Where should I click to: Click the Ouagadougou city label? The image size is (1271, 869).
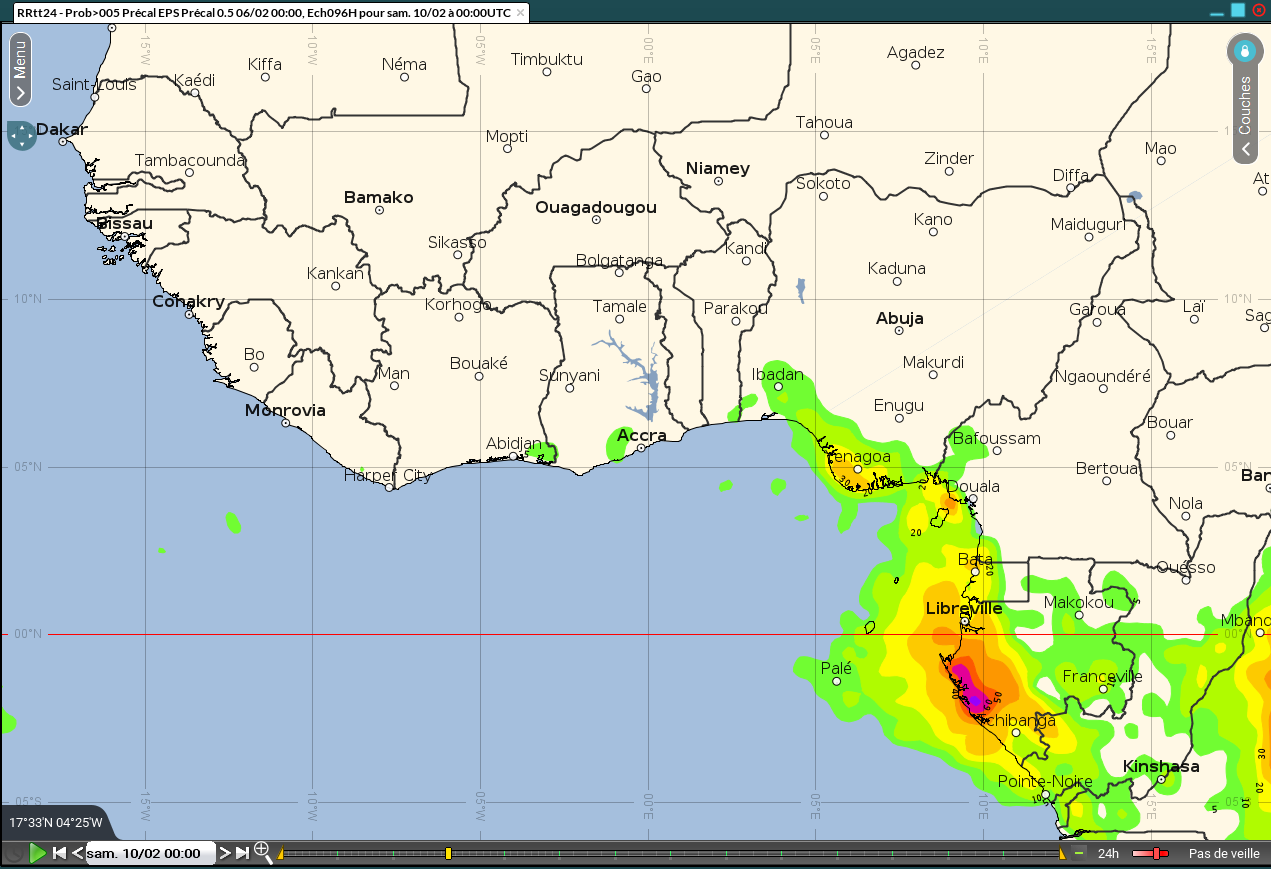(x=596, y=208)
